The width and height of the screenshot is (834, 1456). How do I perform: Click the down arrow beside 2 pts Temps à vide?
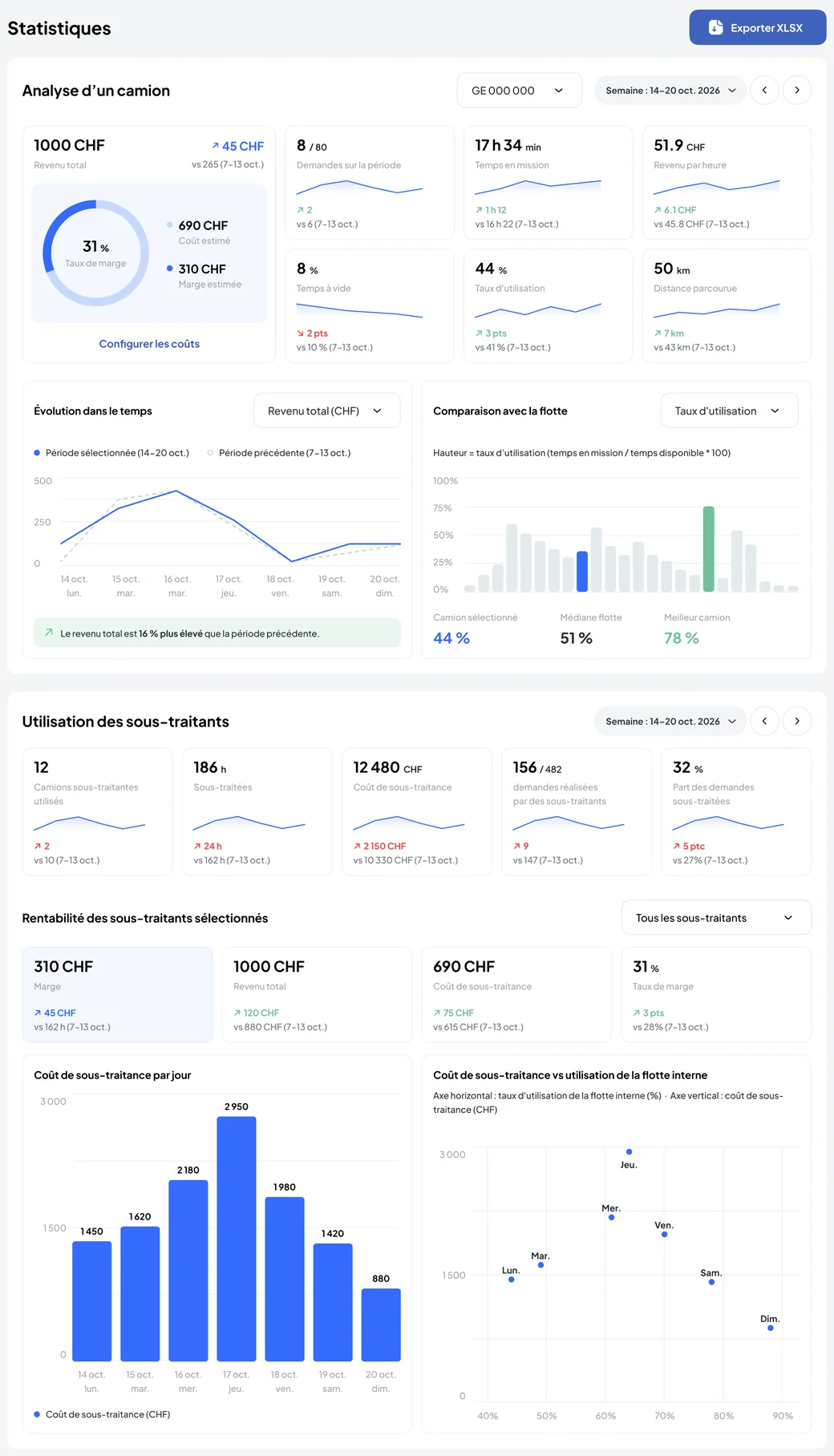(301, 334)
